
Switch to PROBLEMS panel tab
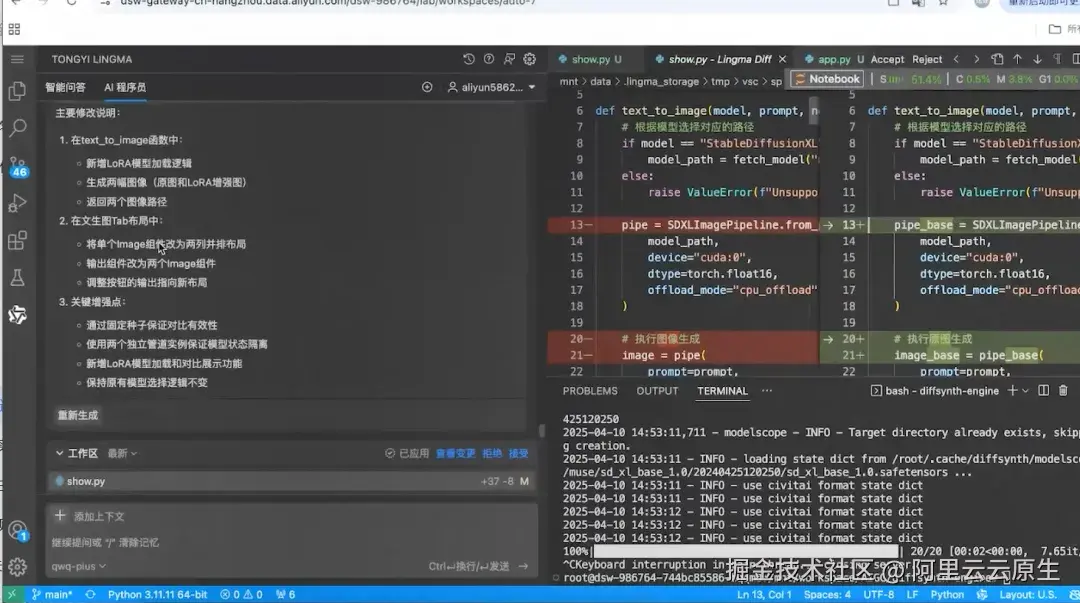coord(590,391)
